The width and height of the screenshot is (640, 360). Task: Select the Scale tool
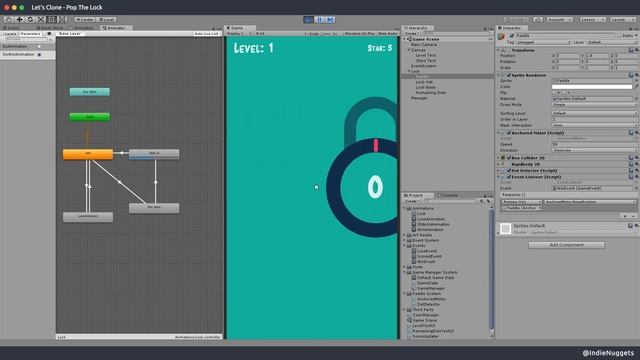coord(41,19)
